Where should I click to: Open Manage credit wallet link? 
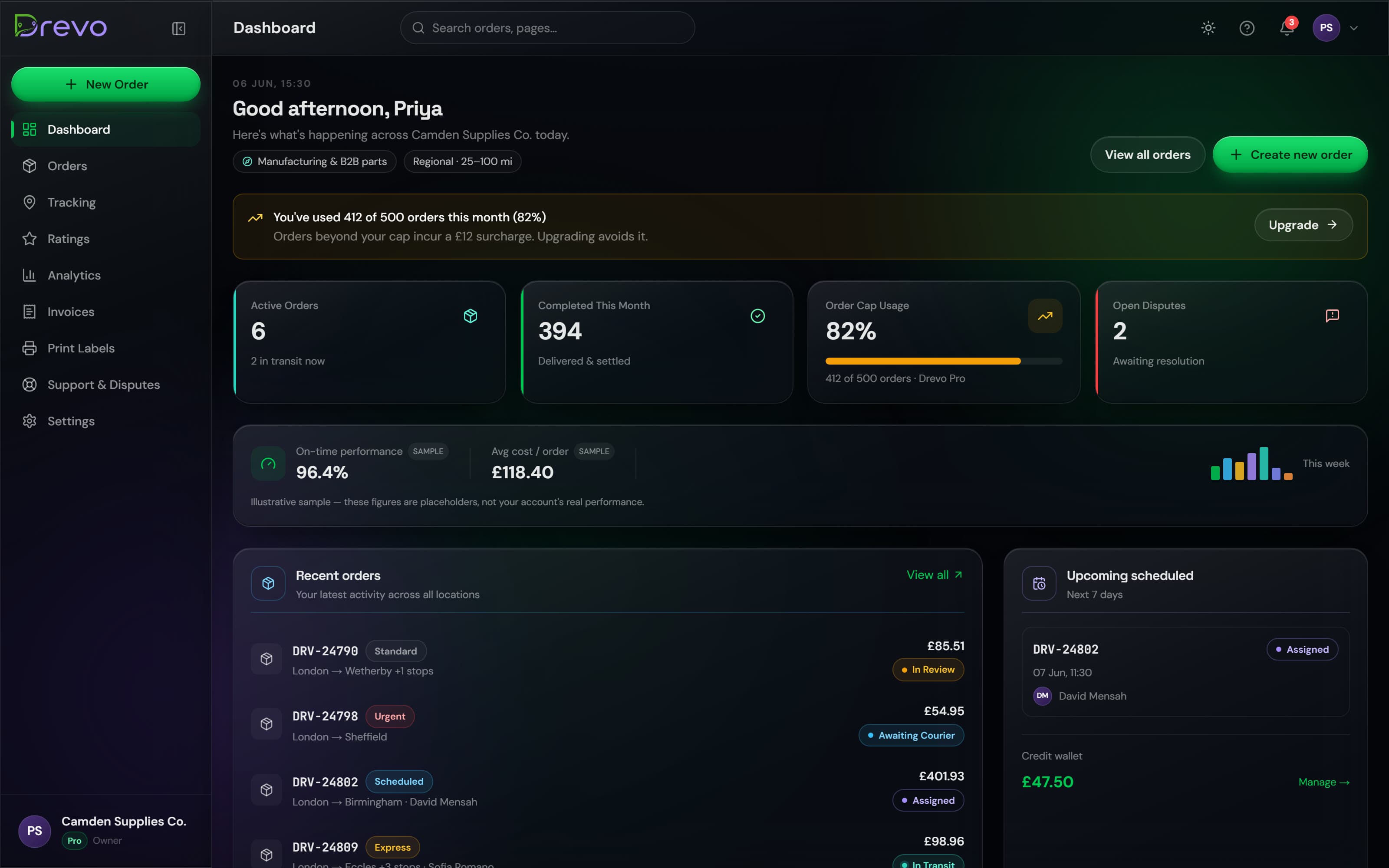tap(1323, 782)
